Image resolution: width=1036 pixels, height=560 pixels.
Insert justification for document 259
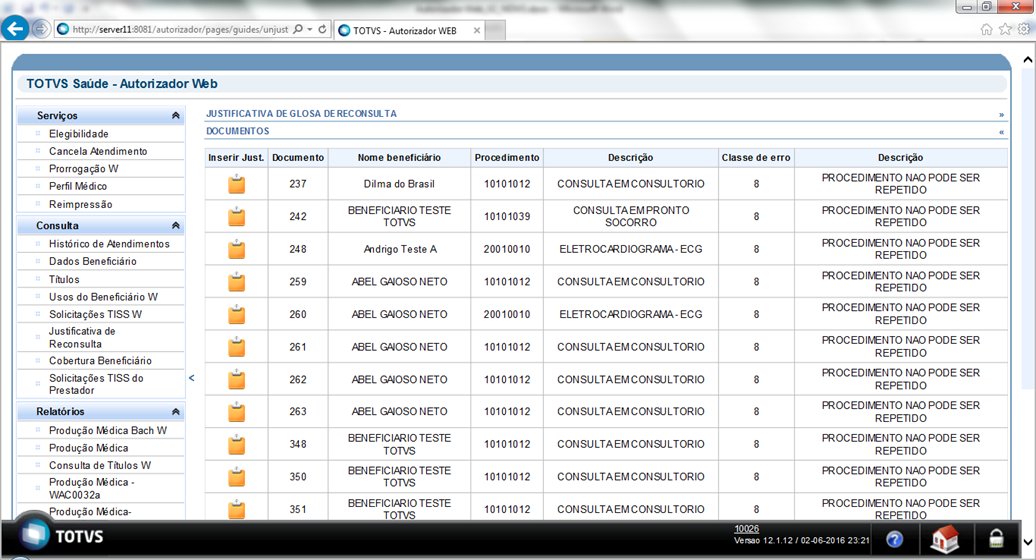pos(237,282)
